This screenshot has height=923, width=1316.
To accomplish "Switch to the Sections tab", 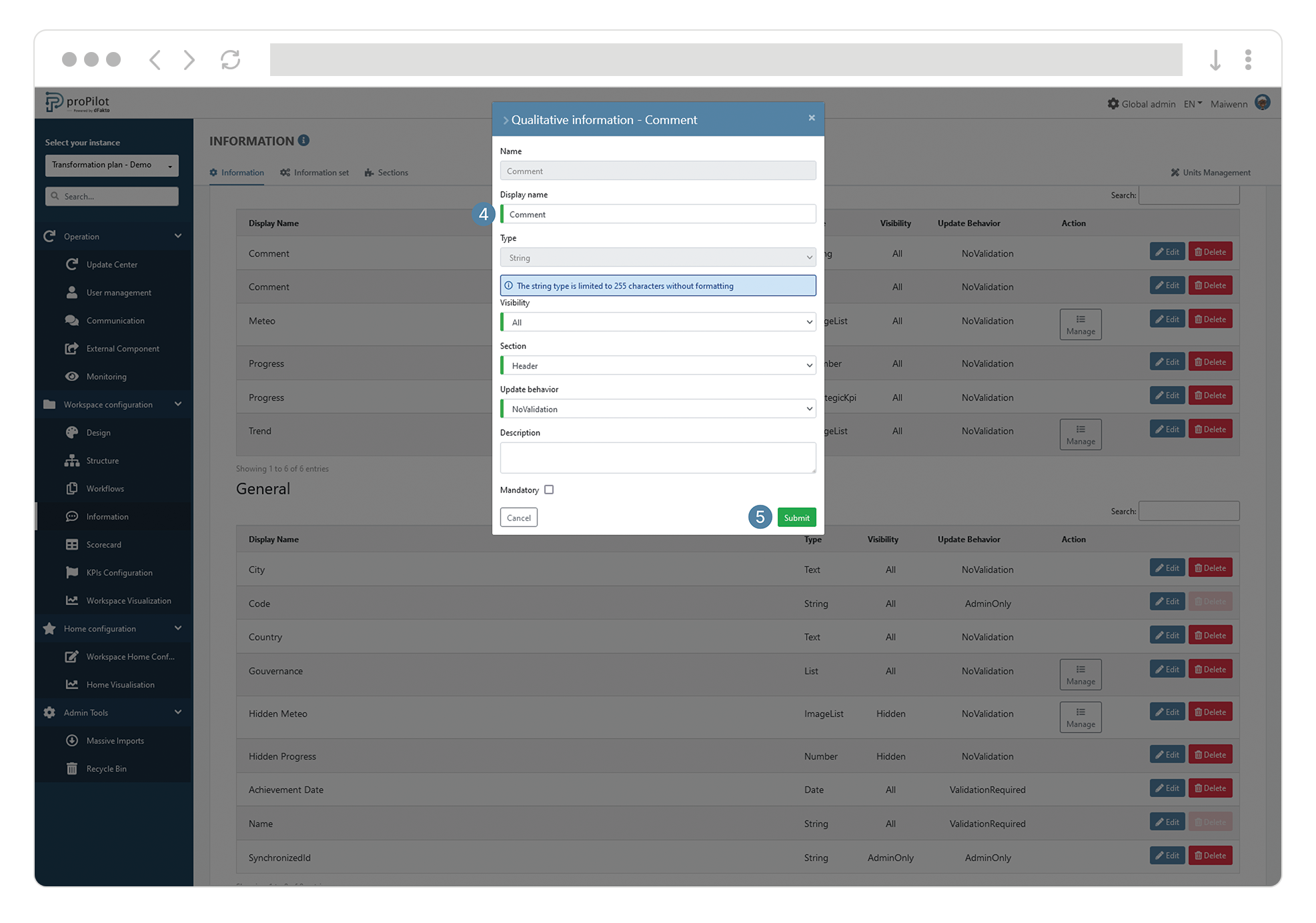I will 386,172.
